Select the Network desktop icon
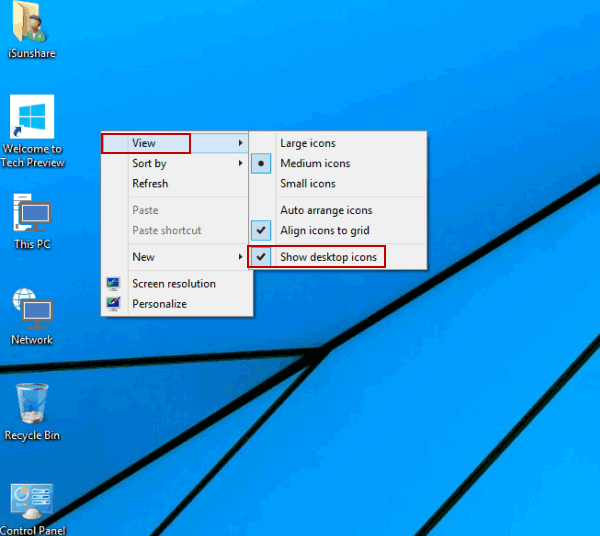 [x=32, y=308]
